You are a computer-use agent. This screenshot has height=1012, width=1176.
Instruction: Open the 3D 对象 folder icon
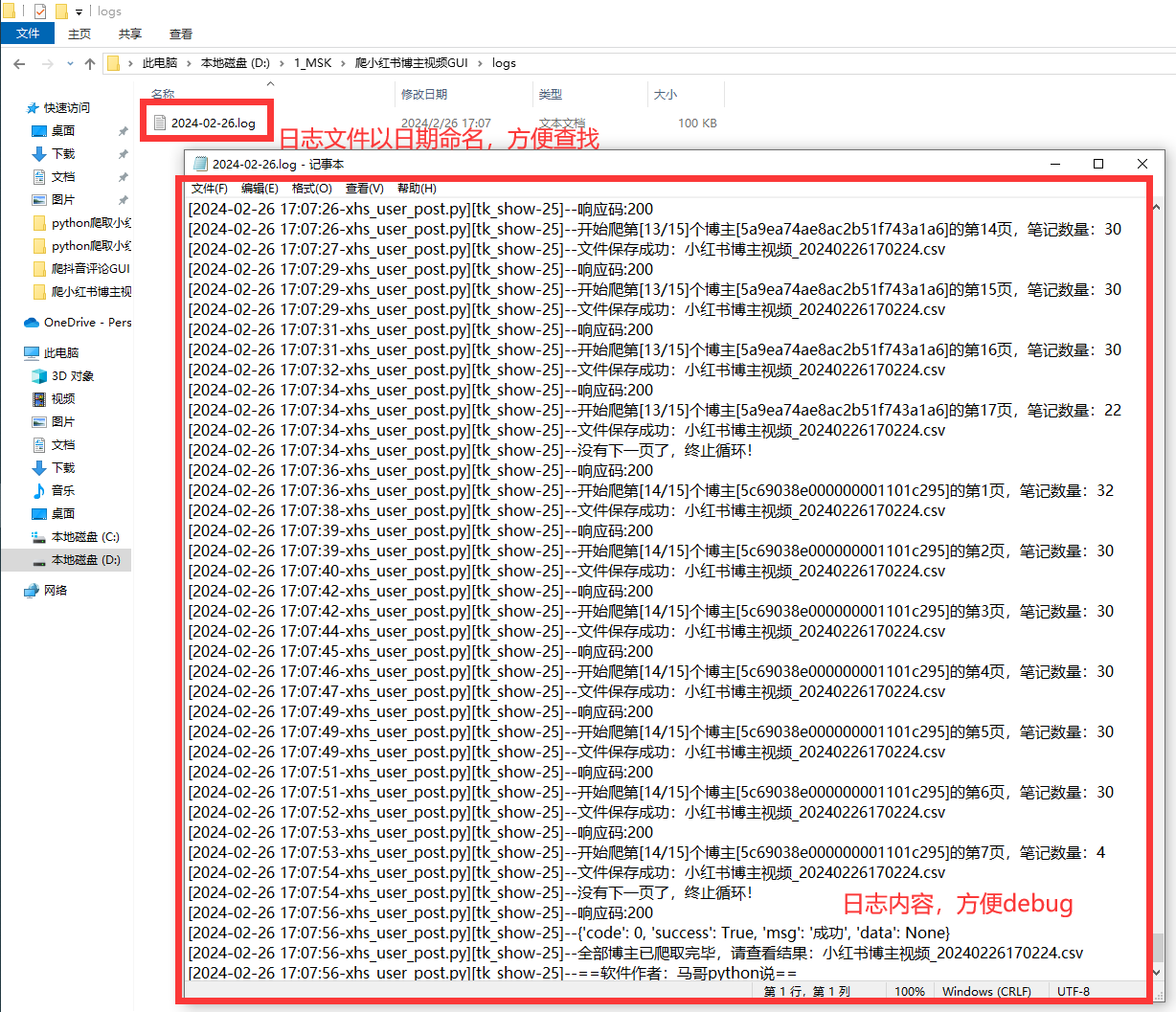tap(39, 376)
